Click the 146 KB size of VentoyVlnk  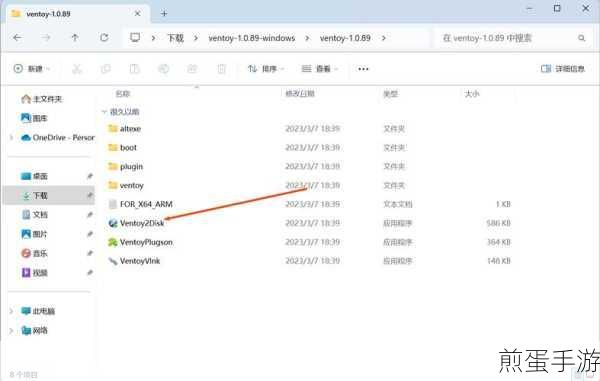pos(499,261)
